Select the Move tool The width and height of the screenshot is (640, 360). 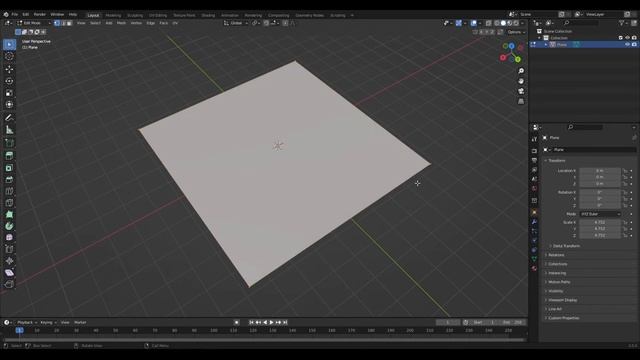(x=9, y=69)
